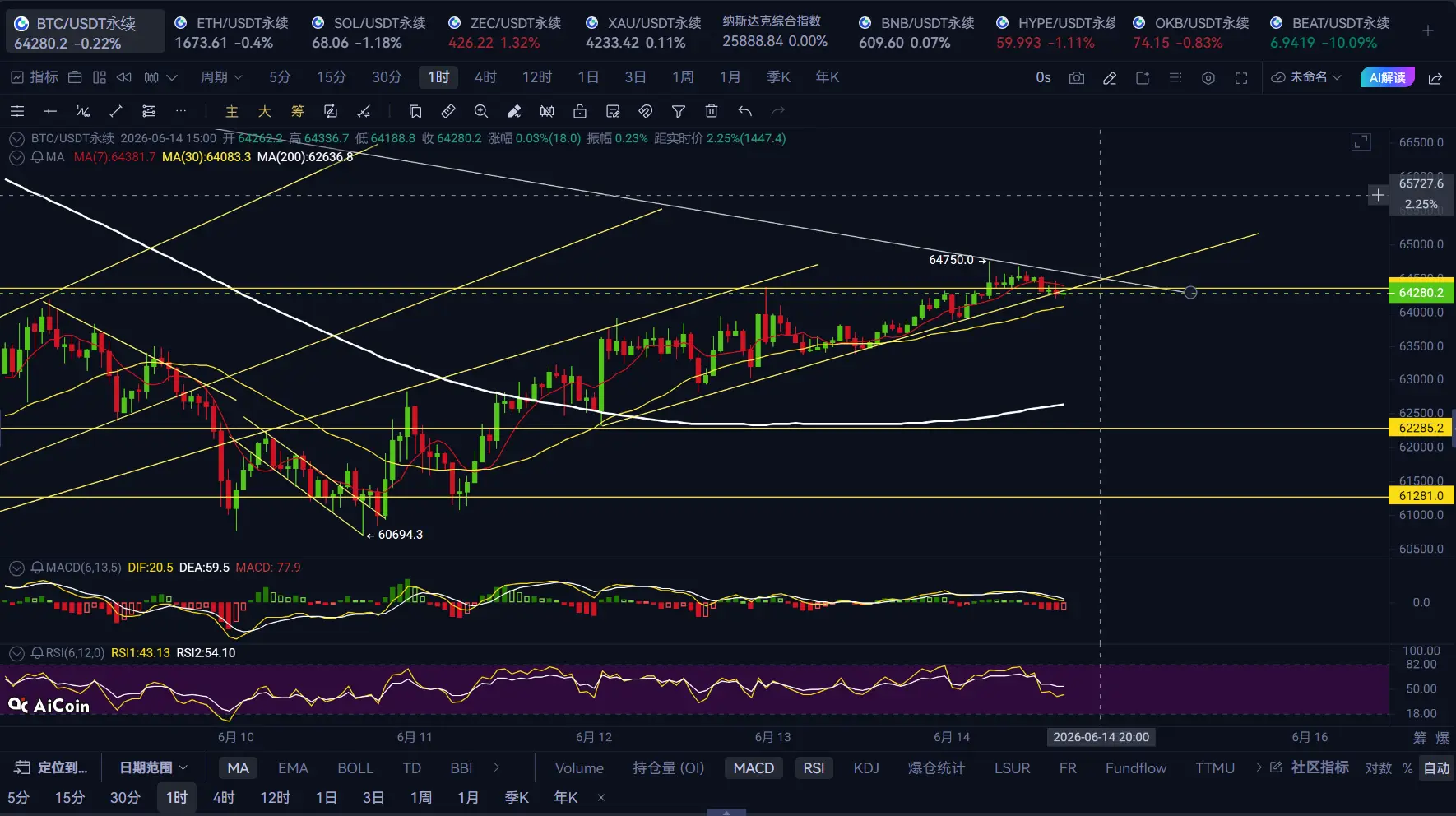The image size is (1456, 816).
Task: Select the trash delete-drawings icon
Action: click(x=712, y=111)
